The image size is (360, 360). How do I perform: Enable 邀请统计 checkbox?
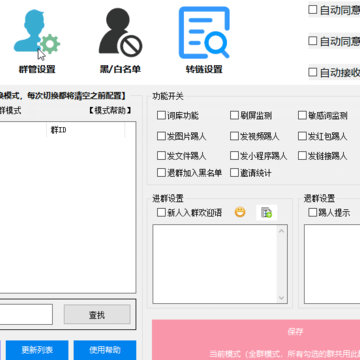[235, 173]
